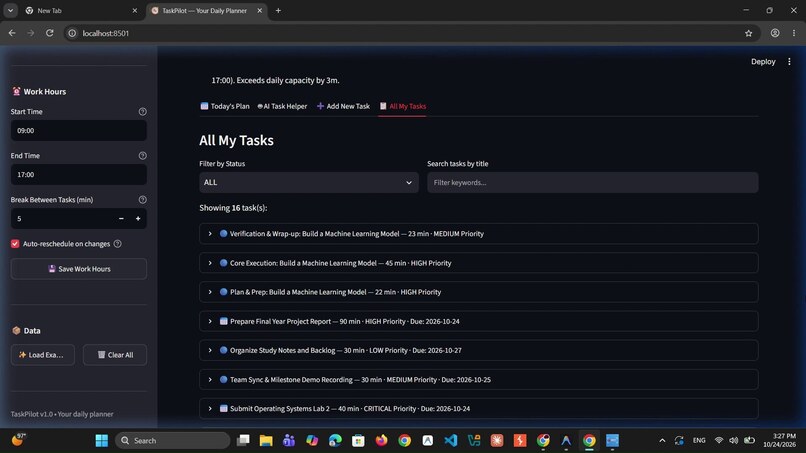The width and height of the screenshot is (806, 453).
Task: Click the ENG language indicator
Action: [x=699, y=441]
